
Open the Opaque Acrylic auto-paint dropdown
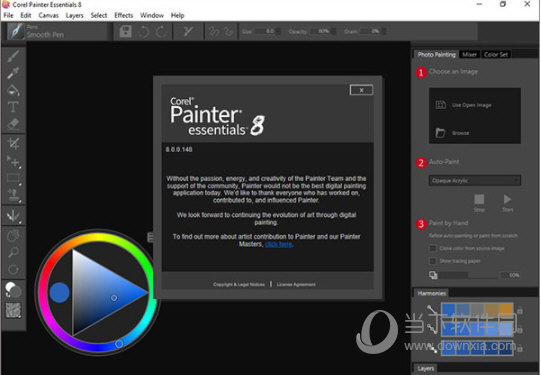(x=475, y=180)
